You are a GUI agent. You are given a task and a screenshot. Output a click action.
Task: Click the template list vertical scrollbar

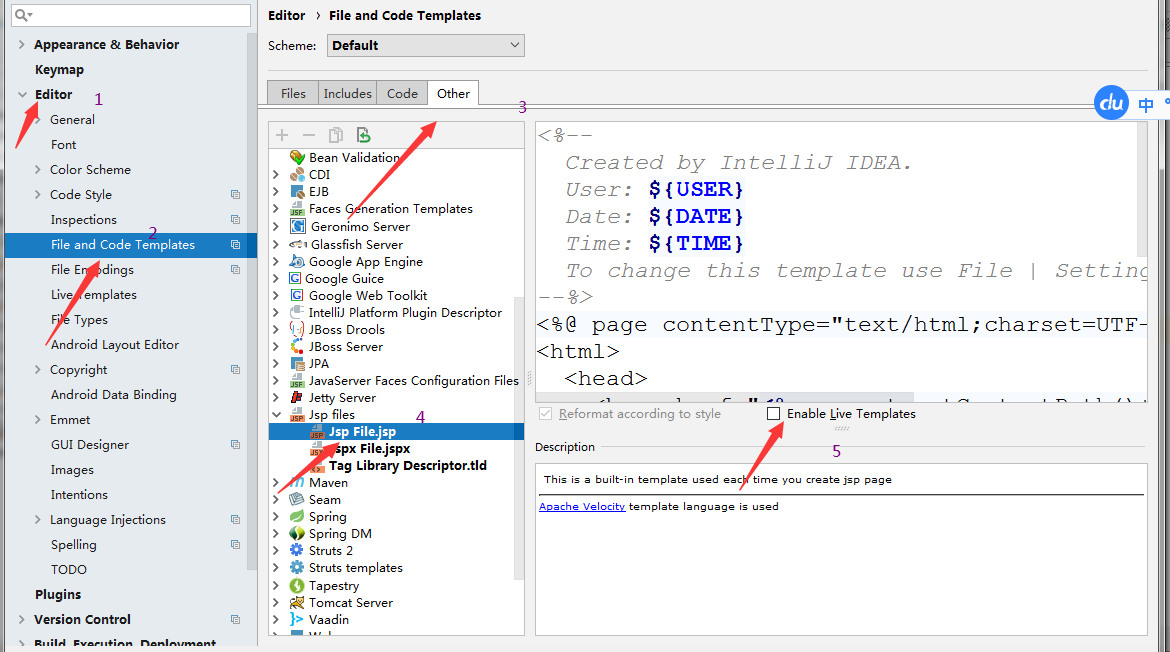coord(519,439)
